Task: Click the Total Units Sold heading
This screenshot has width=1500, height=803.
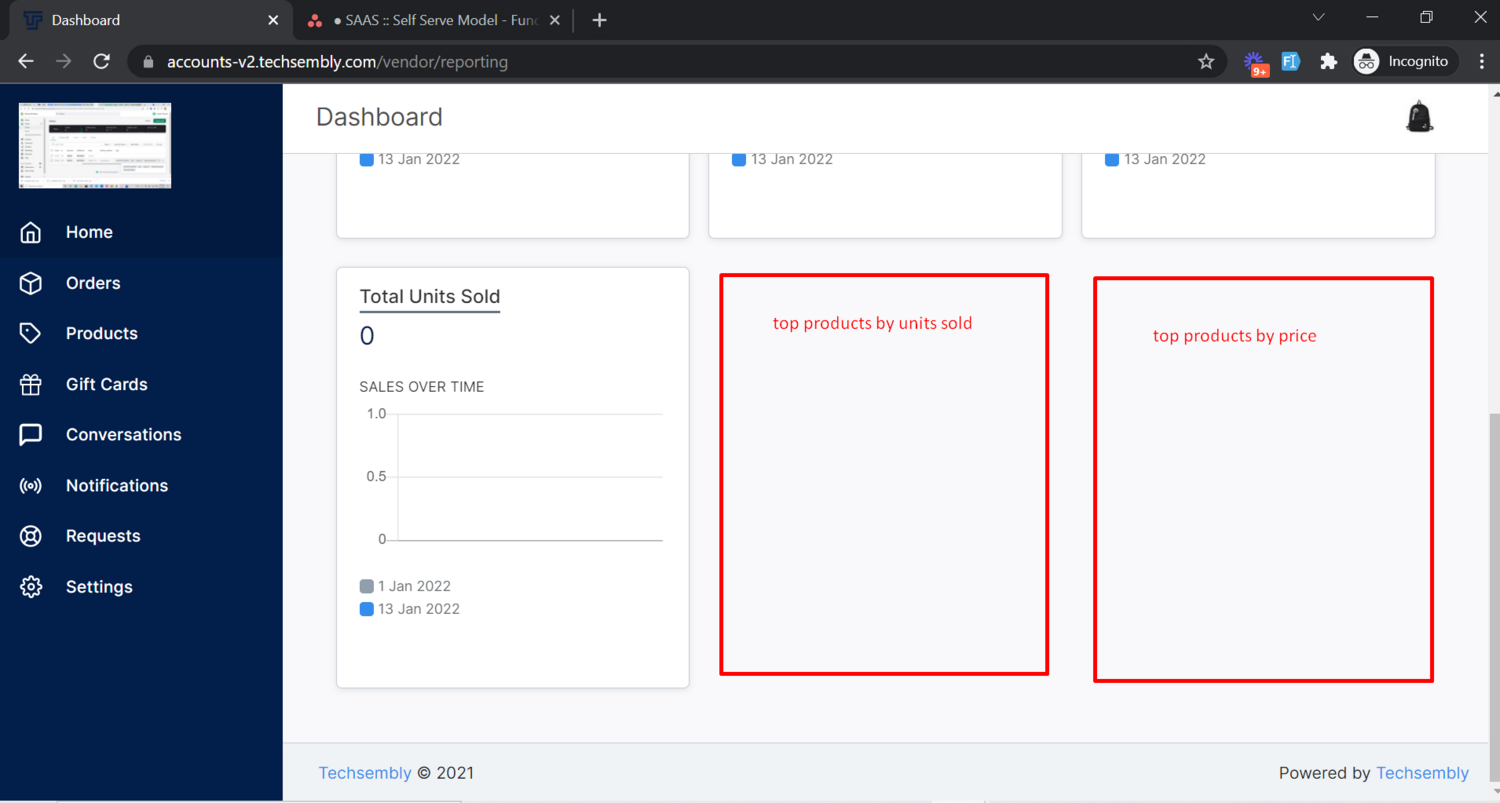Action: pyautogui.click(x=430, y=297)
